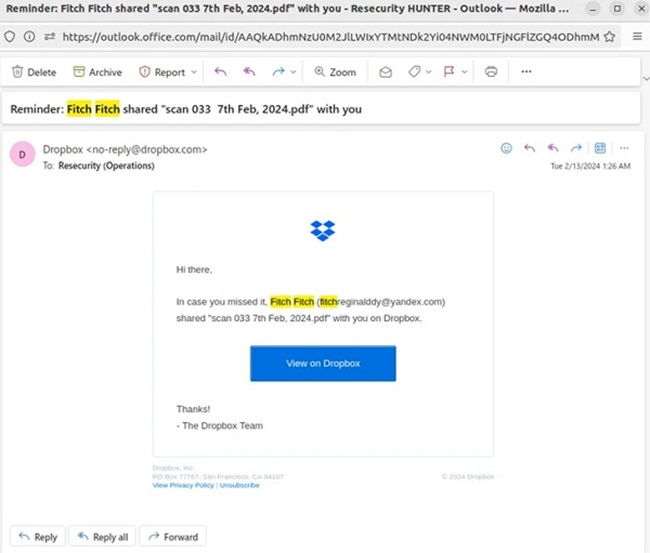The height and width of the screenshot is (553, 650).
Task: Click the View on Dropbox button
Action: coord(323,363)
